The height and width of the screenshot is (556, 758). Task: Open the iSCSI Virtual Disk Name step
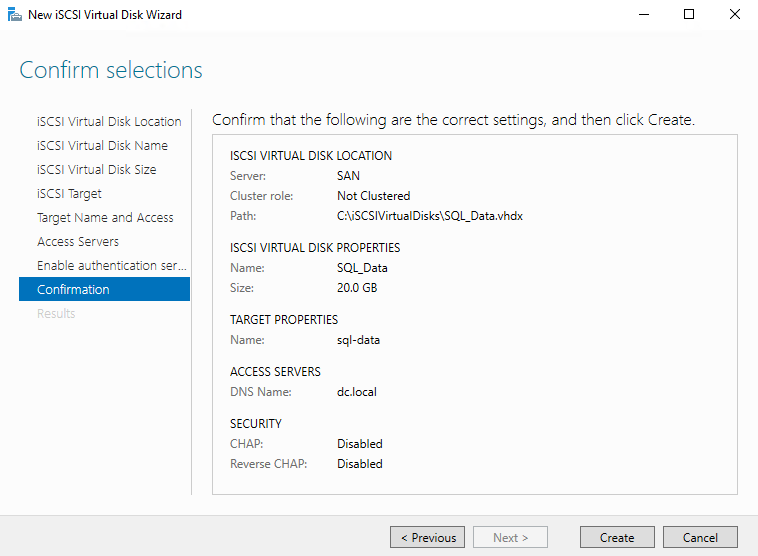click(102, 145)
